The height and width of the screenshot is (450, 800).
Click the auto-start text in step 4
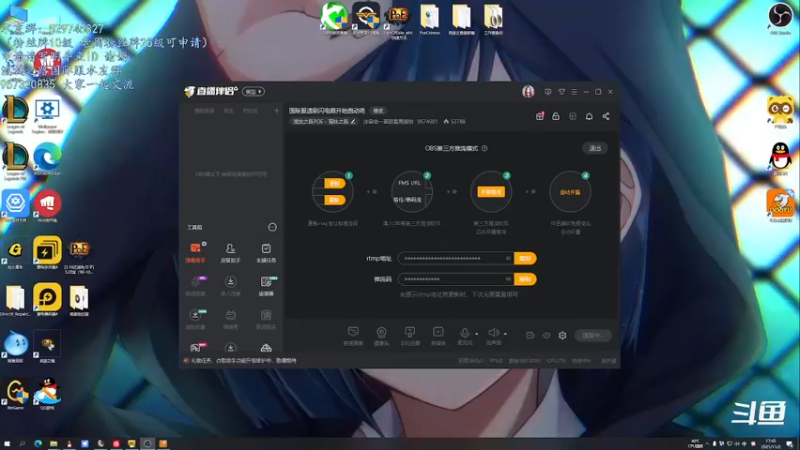[x=570, y=192]
